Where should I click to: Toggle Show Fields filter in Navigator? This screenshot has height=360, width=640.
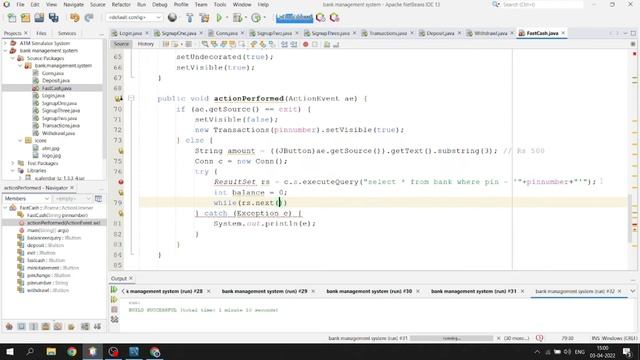click(x=22, y=327)
